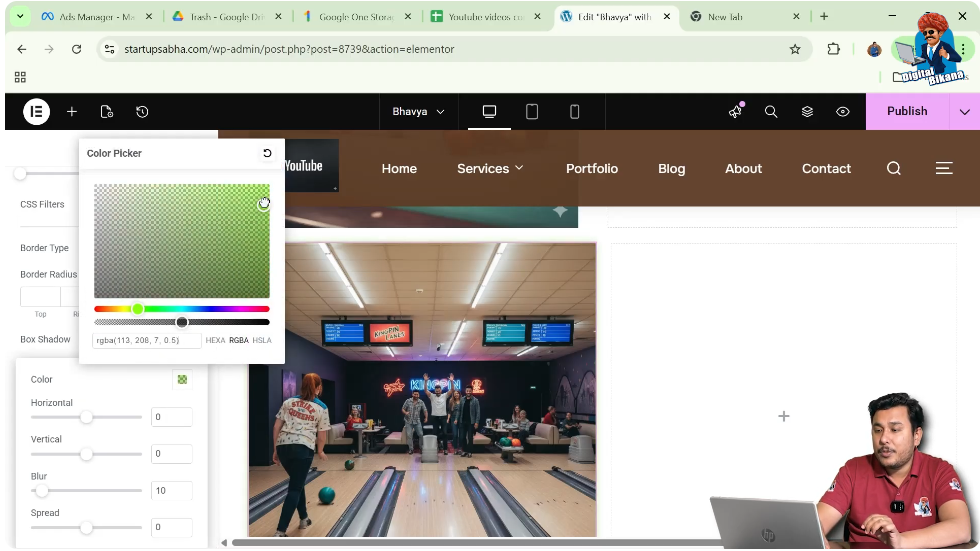Open the History clock icon
This screenshot has height=551, width=980.
click(142, 112)
